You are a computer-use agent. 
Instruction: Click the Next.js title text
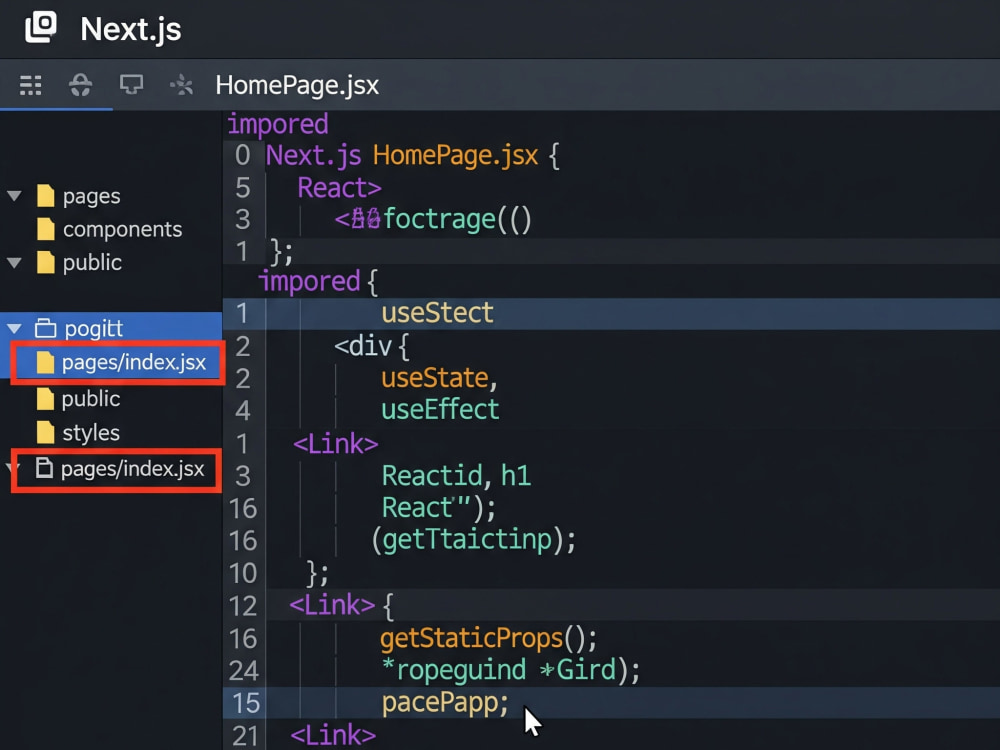(x=131, y=29)
